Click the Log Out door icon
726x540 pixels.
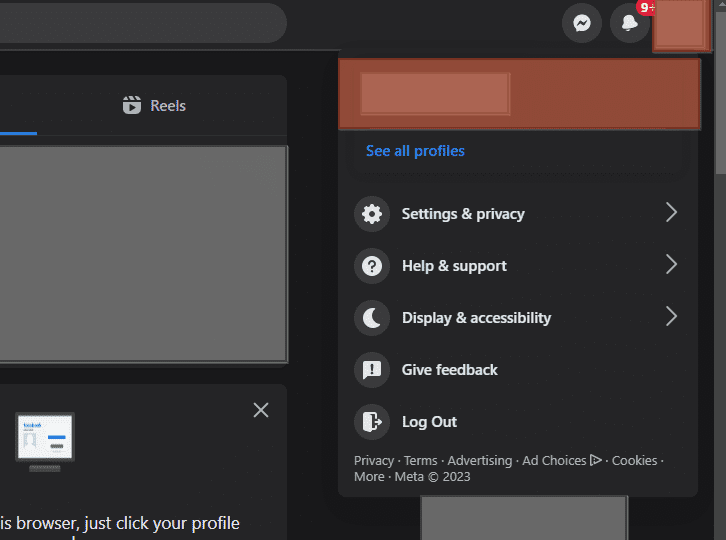coord(372,421)
